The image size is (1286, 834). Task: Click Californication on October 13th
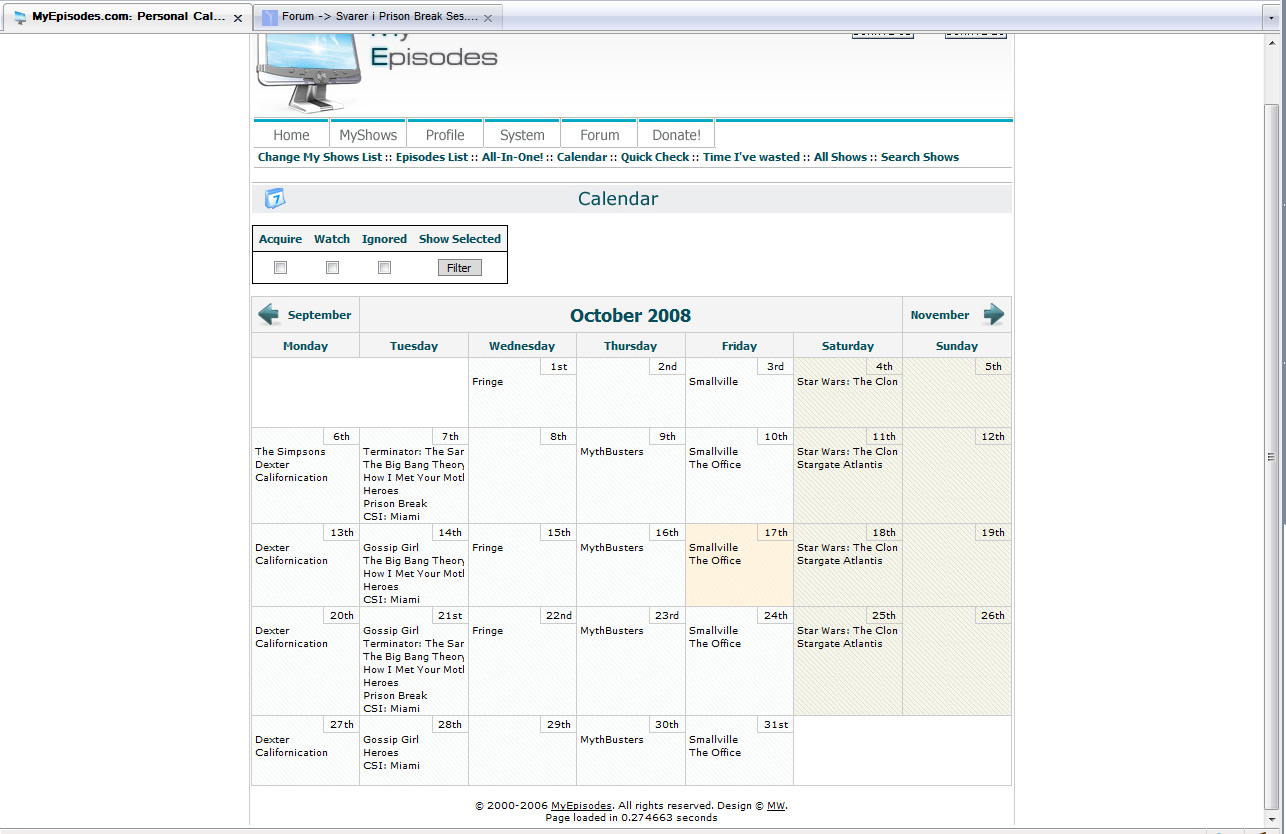(x=291, y=561)
